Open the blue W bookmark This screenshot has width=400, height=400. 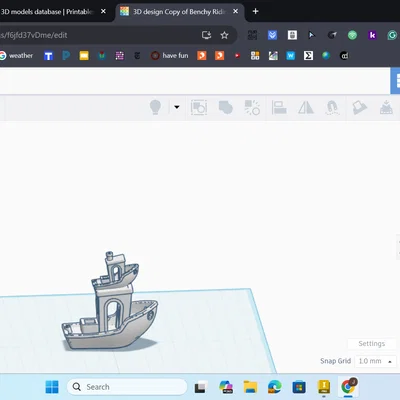291,56
